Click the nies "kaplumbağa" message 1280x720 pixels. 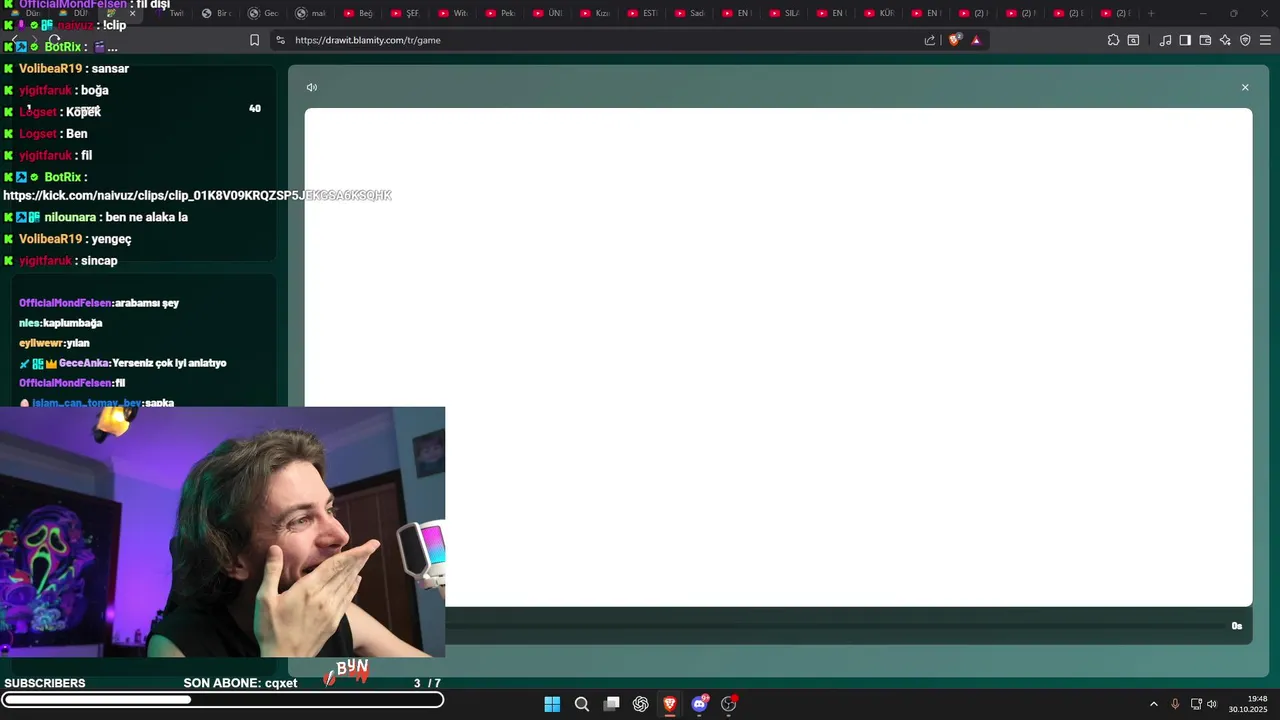coord(60,323)
